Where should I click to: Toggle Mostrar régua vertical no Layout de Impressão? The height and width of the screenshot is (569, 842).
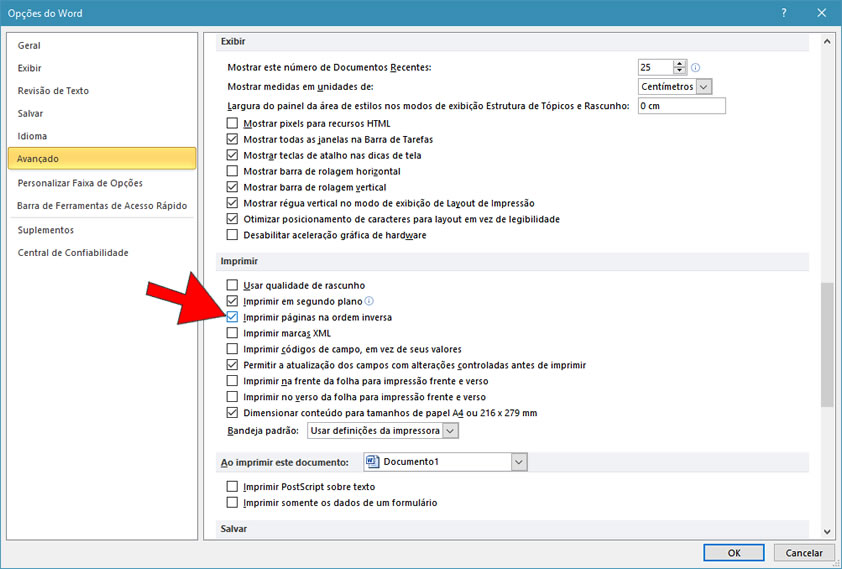point(232,203)
